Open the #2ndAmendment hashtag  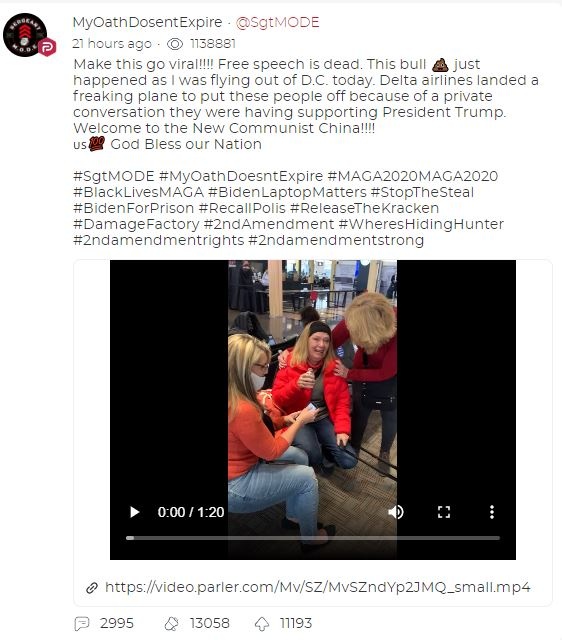(x=269, y=224)
